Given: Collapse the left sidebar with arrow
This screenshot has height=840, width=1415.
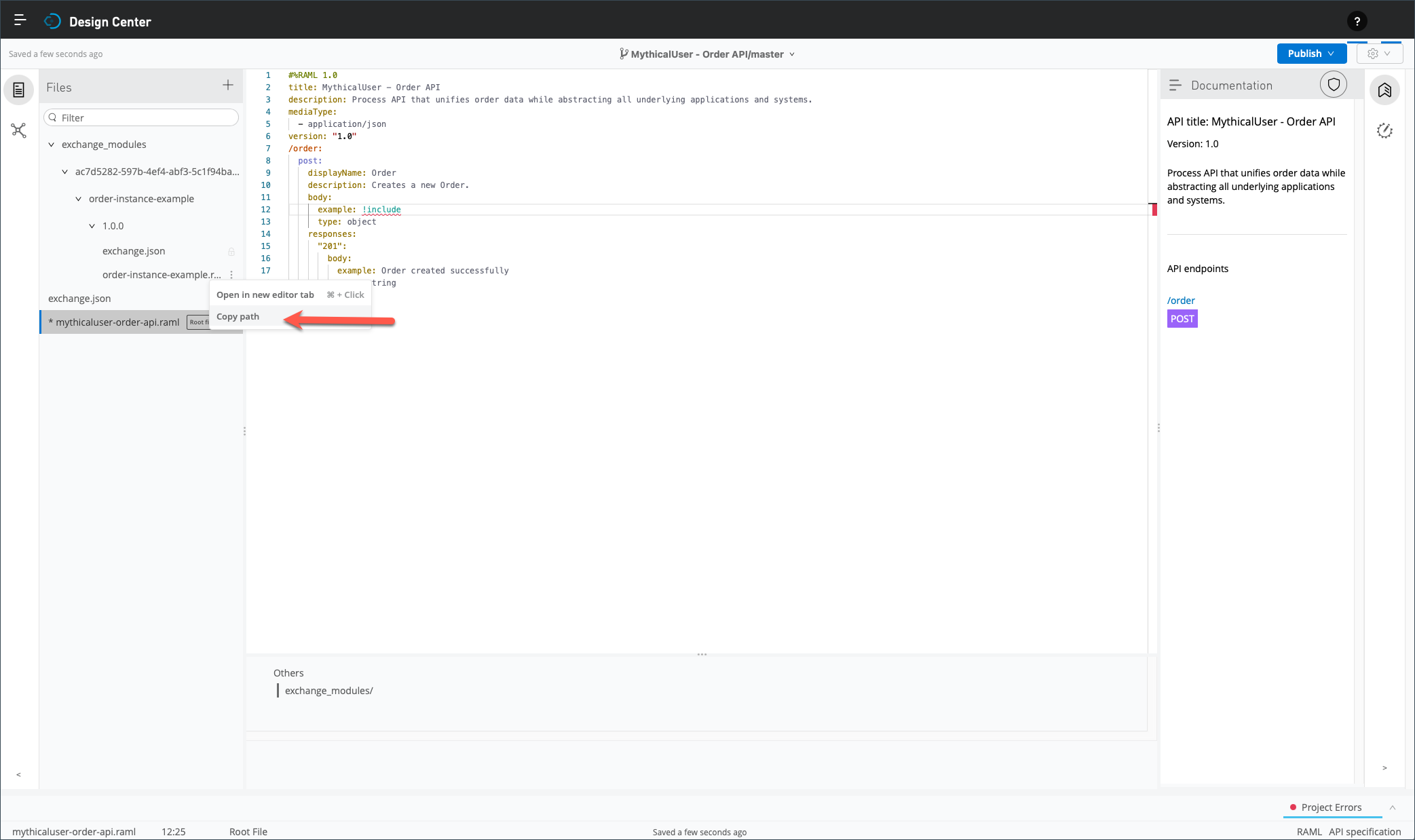Looking at the screenshot, I should coord(18,774).
